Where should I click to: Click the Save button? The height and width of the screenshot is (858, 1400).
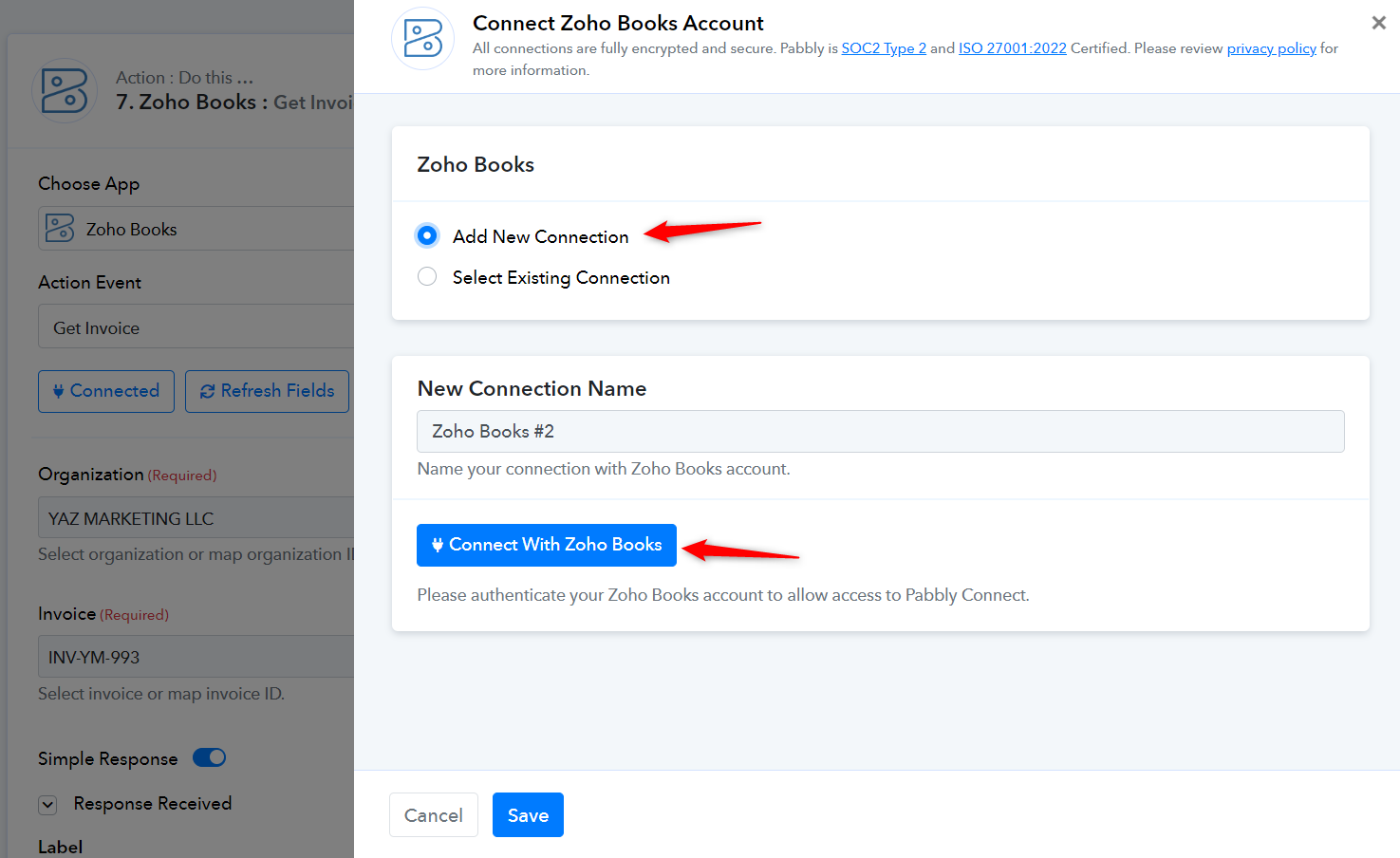[x=528, y=815]
